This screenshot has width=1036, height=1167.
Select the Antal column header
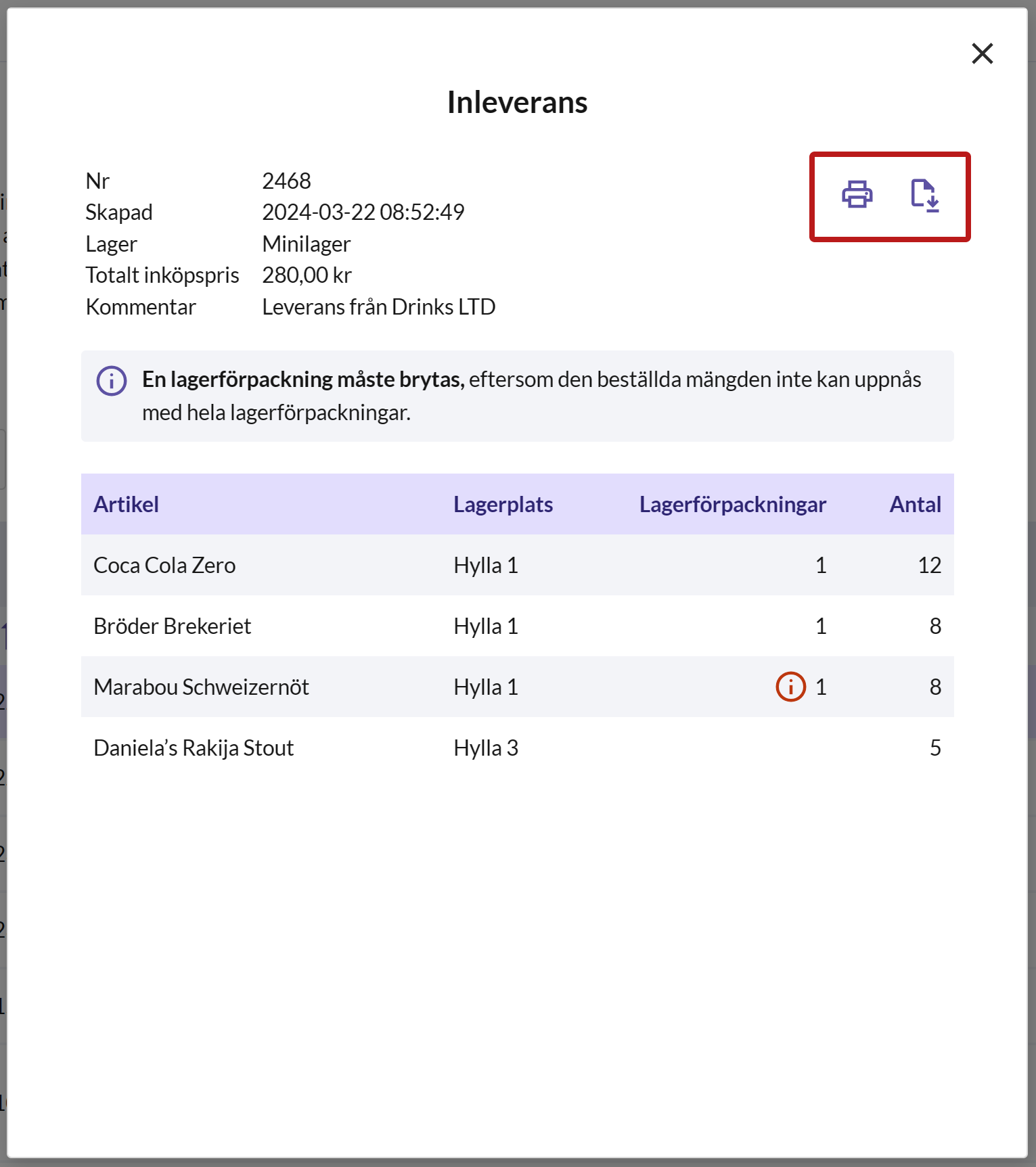(915, 505)
